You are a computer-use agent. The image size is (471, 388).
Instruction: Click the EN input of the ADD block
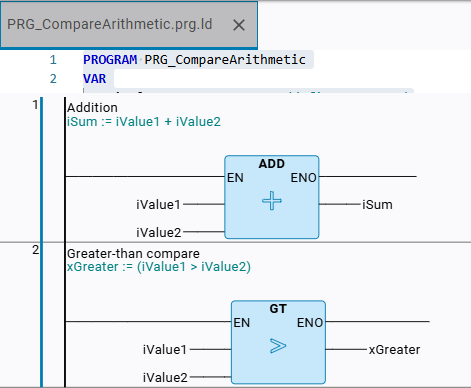[x=235, y=178]
